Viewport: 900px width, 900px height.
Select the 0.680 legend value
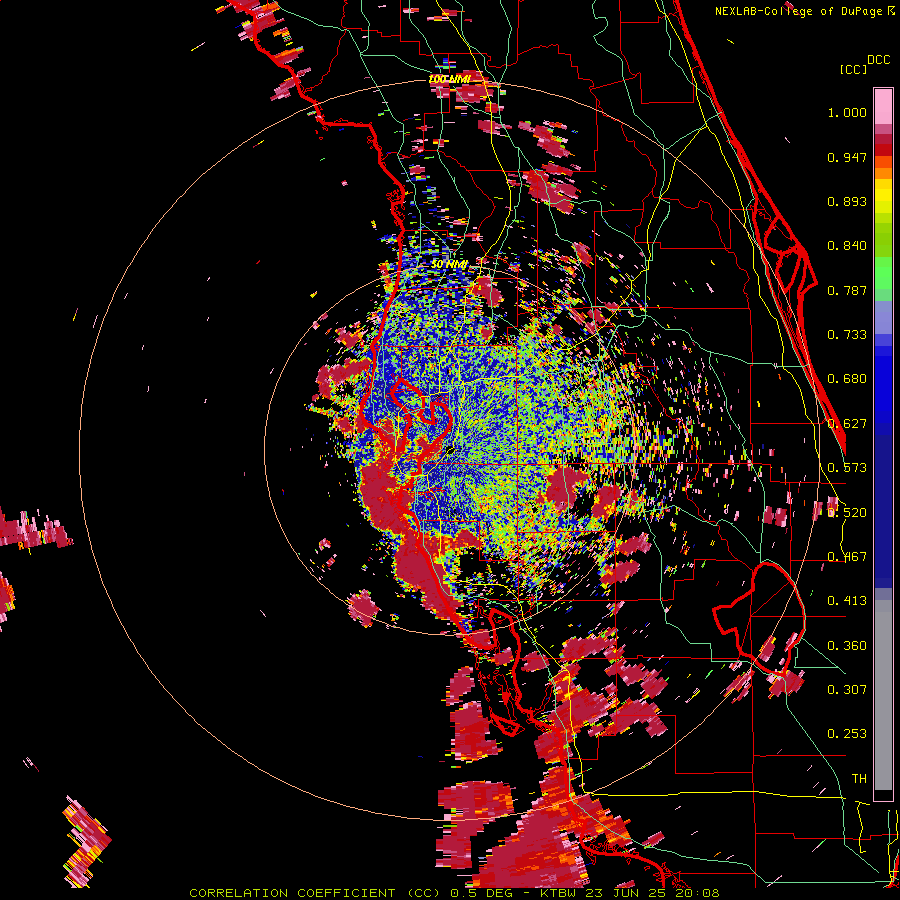click(x=847, y=379)
